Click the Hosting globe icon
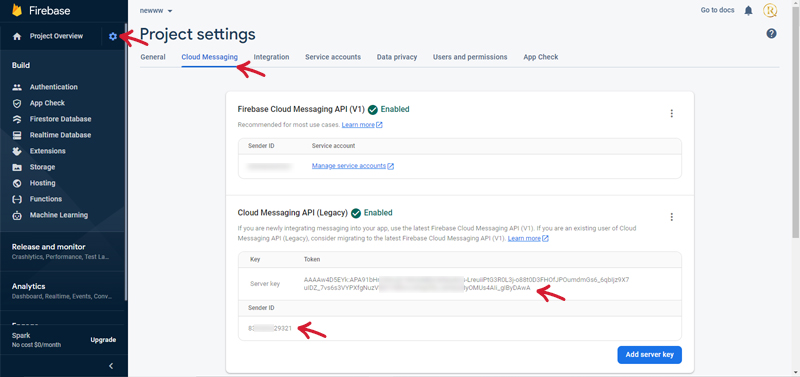 17,183
